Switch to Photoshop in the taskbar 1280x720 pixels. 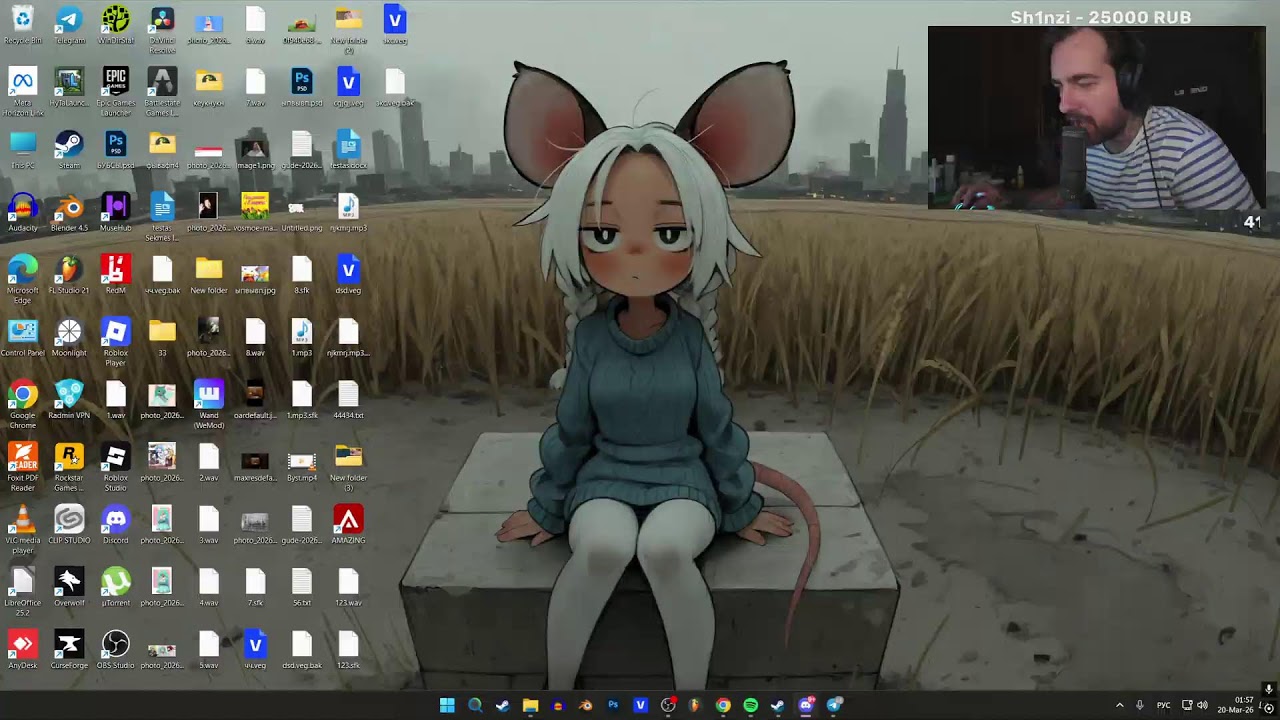click(x=613, y=705)
